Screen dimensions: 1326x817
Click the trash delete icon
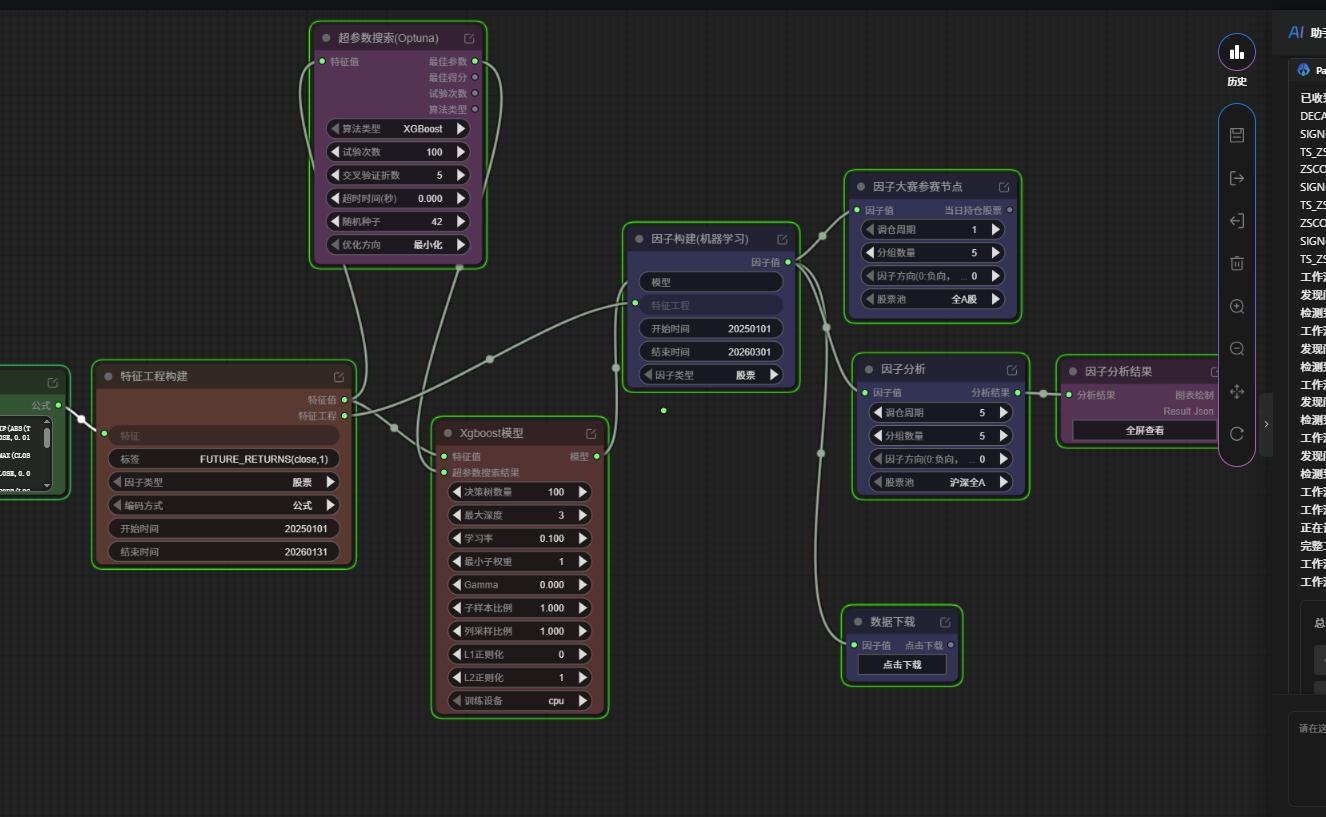click(x=1237, y=263)
